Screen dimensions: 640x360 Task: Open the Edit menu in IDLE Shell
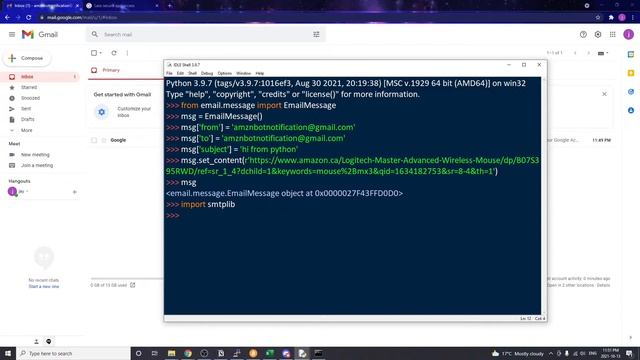pyautogui.click(x=180, y=73)
